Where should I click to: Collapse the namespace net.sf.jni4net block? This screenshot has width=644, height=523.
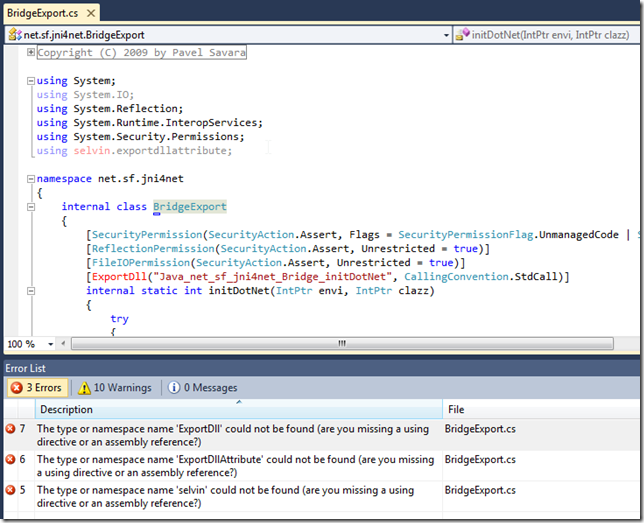pyautogui.click(x=30, y=179)
